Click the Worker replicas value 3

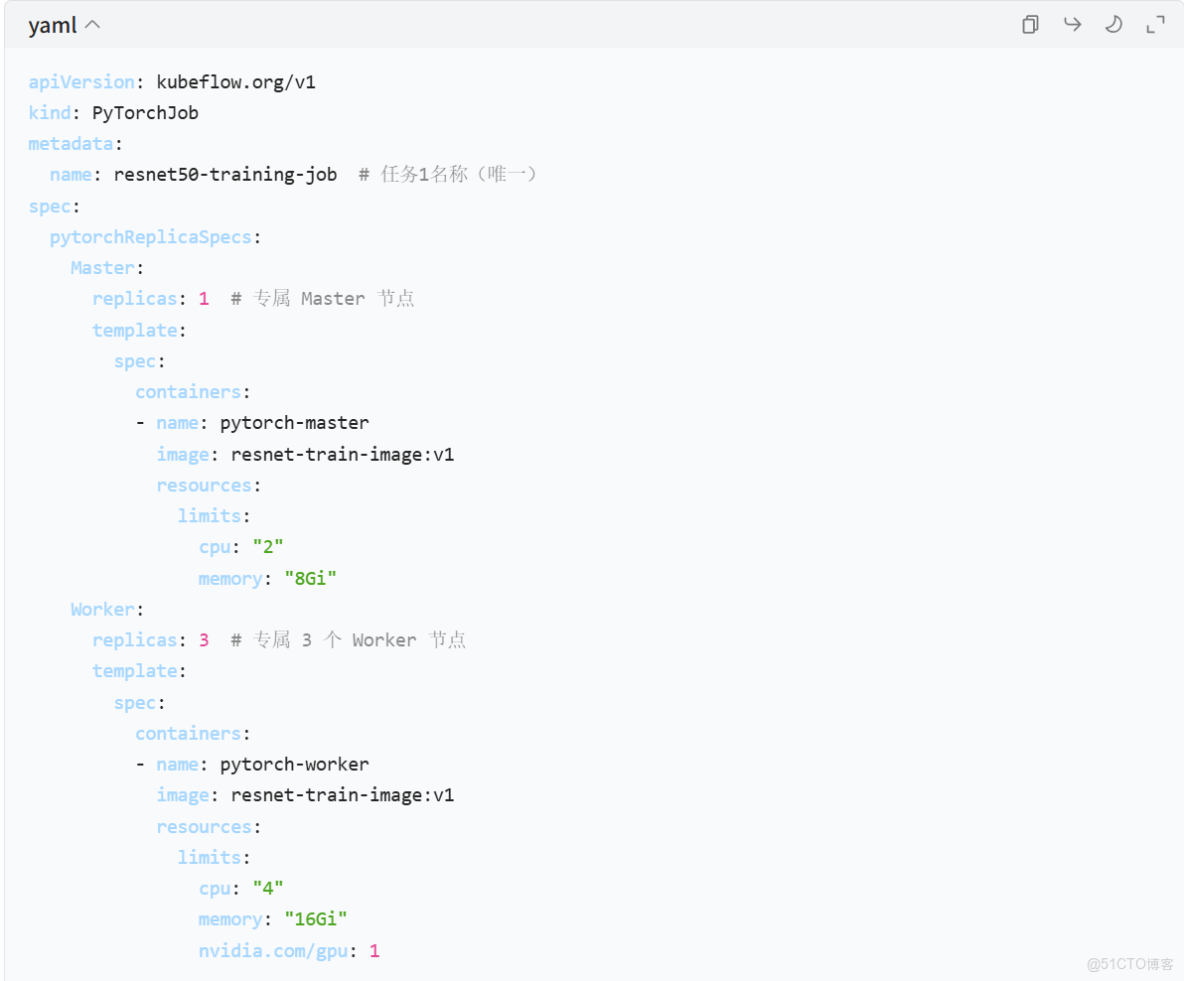pyautogui.click(x=204, y=640)
